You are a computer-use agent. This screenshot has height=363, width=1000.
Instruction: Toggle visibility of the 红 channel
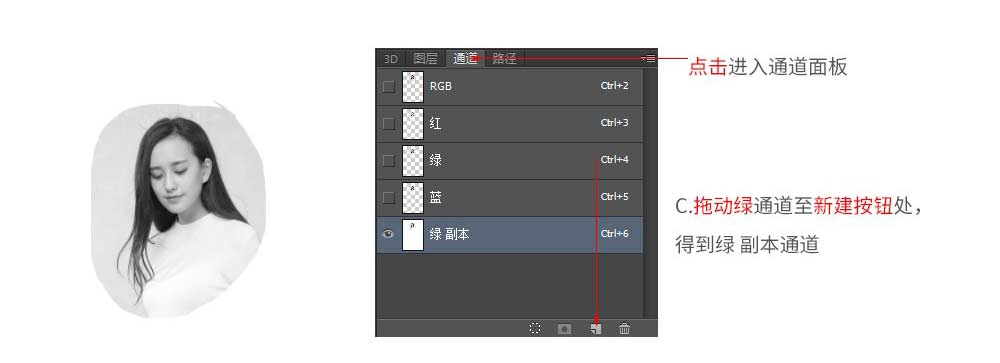pyautogui.click(x=388, y=123)
